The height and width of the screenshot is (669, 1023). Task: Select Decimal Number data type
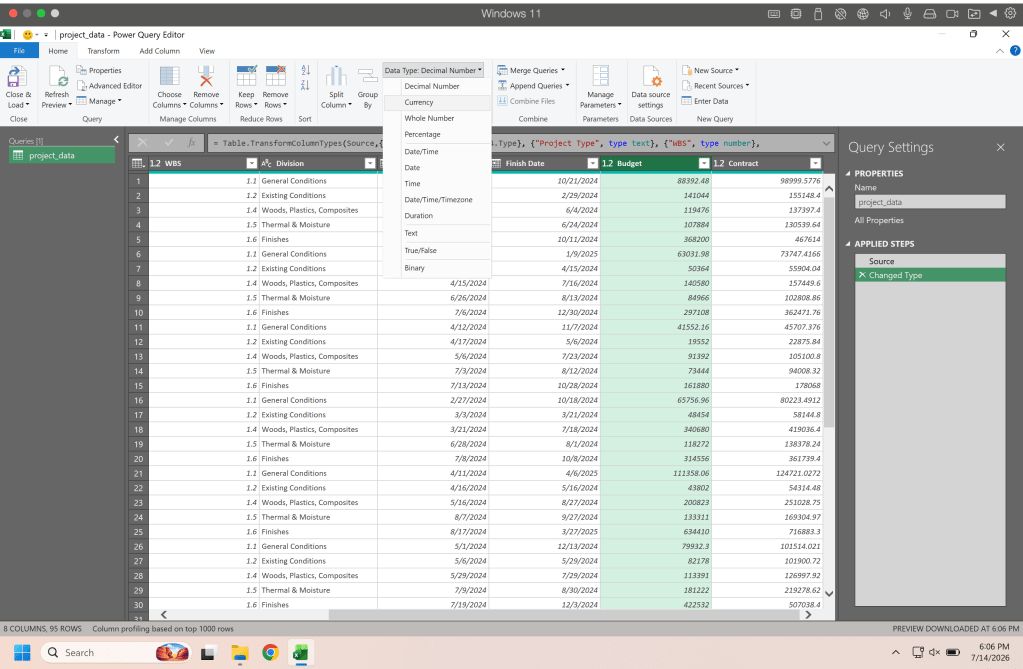[437, 86]
